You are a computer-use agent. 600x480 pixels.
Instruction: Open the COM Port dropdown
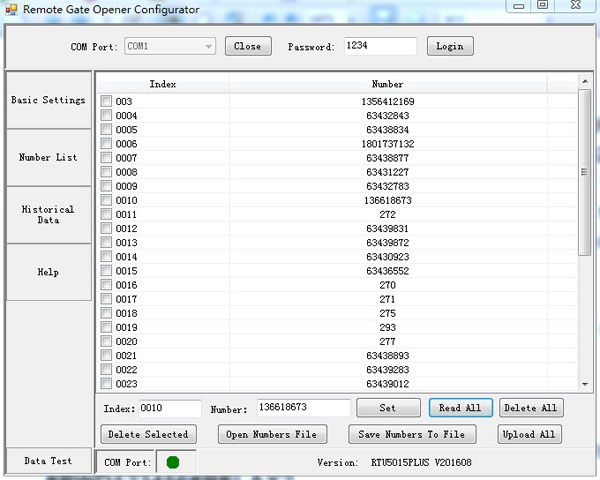[x=208, y=46]
